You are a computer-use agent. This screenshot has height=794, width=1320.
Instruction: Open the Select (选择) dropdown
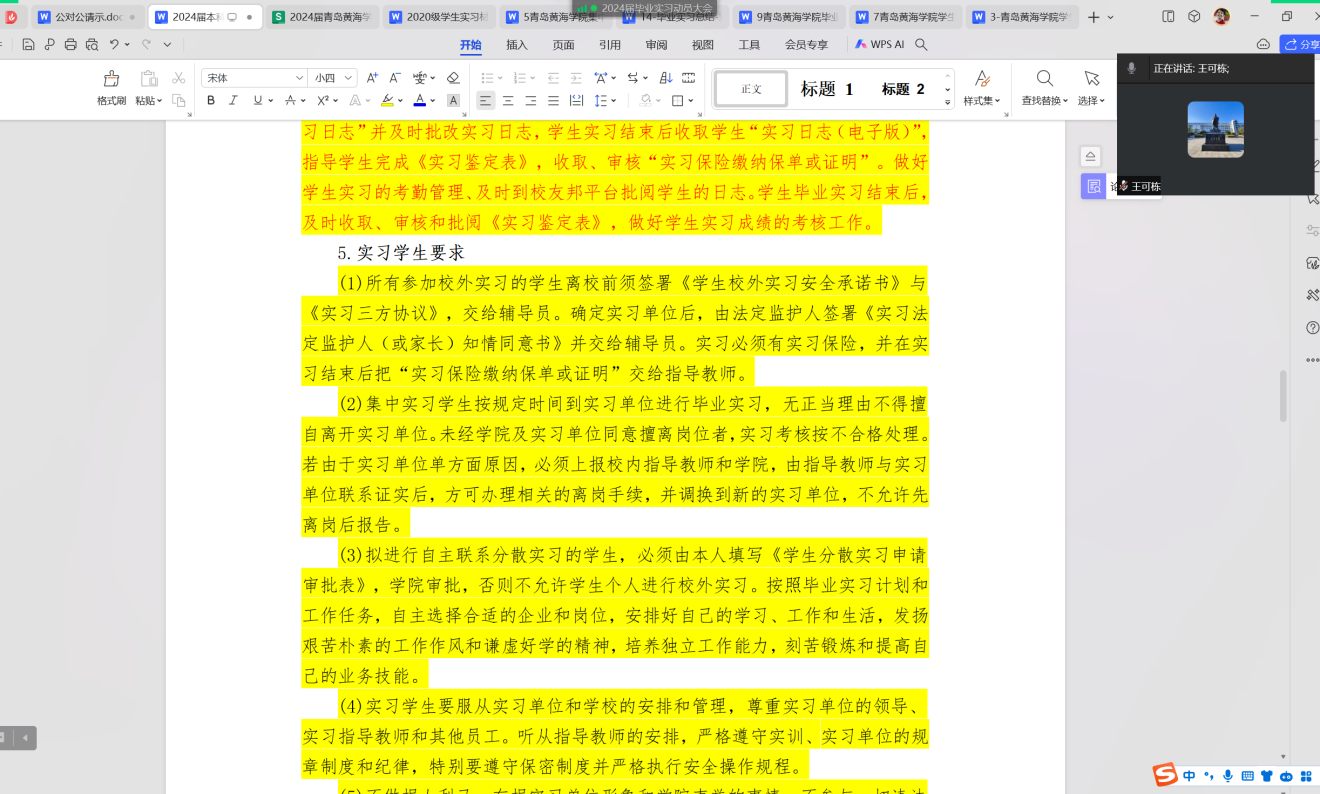point(1091,101)
